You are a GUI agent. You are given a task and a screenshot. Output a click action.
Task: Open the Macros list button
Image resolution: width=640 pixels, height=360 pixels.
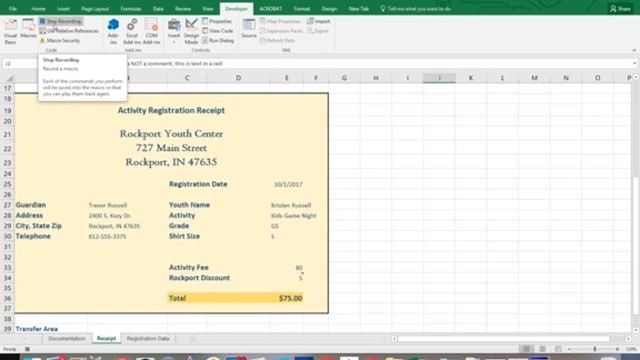29,29
